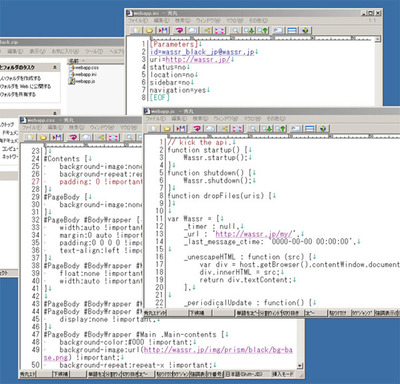Open 検索 menu in webapp.ini window
Viewport: 400px width, 384px height.
tap(183, 21)
